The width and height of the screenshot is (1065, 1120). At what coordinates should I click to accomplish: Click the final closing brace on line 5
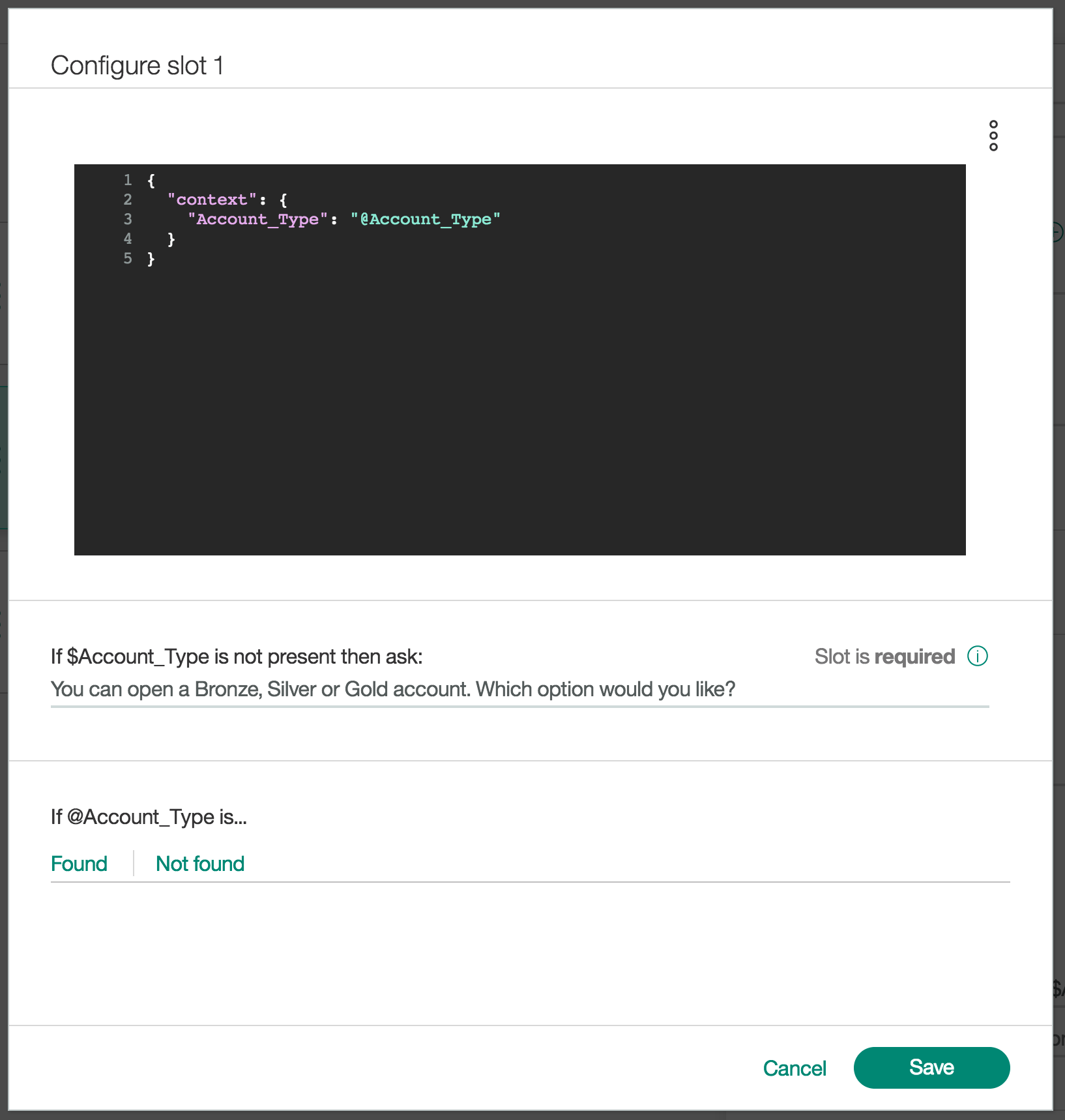(x=151, y=259)
